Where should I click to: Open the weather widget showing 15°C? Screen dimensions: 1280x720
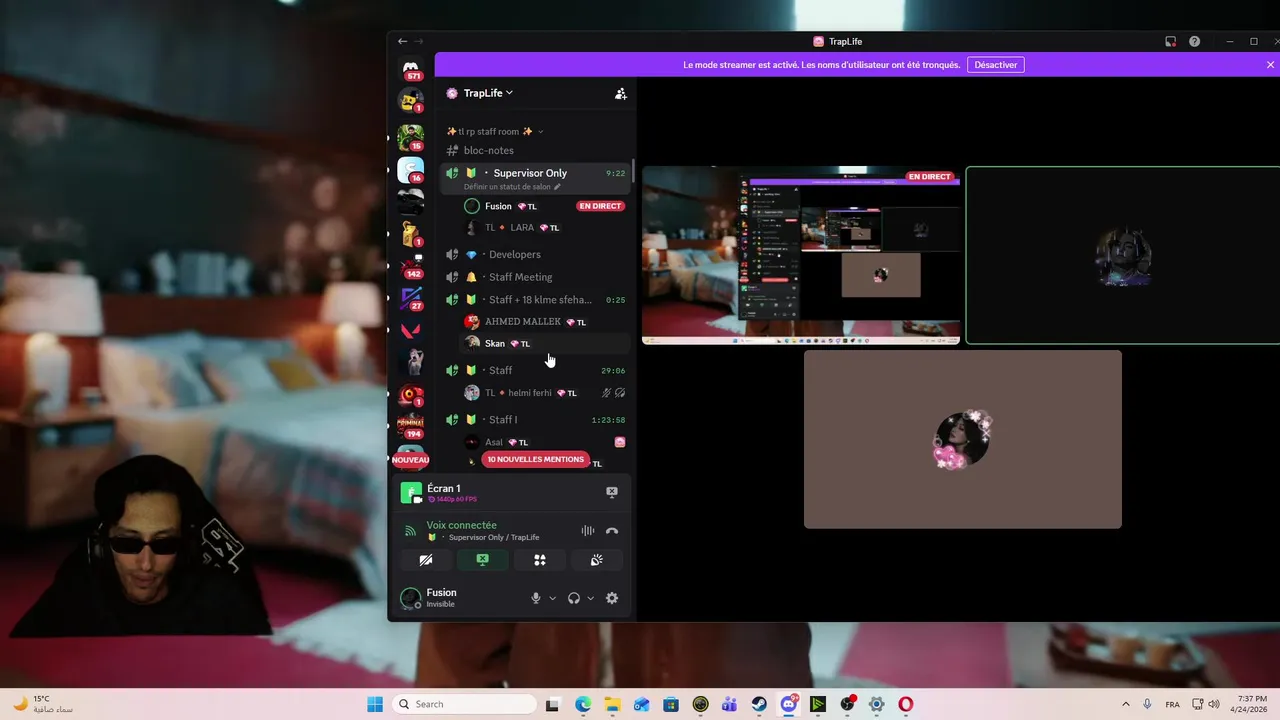click(x=42, y=704)
